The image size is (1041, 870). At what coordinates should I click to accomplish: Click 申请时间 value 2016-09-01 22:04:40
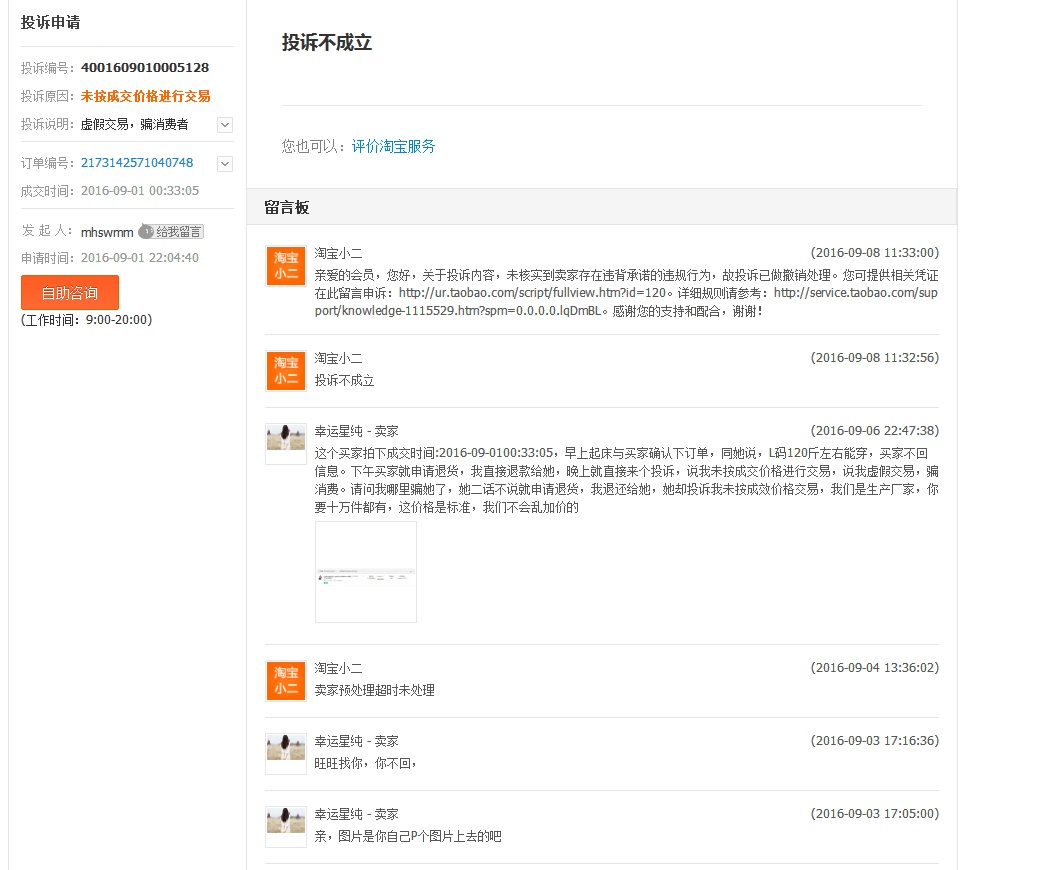(139, 258)
